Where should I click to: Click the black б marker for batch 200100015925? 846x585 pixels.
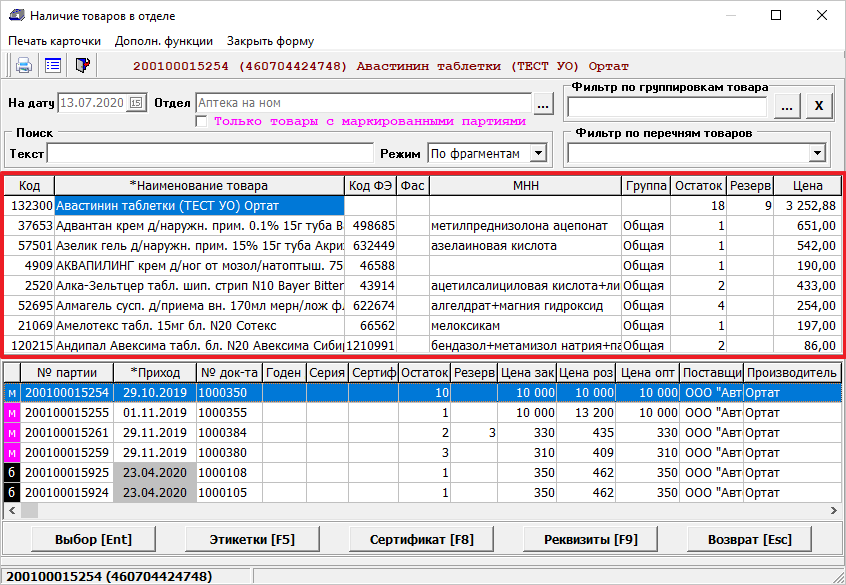pos(12,472)
